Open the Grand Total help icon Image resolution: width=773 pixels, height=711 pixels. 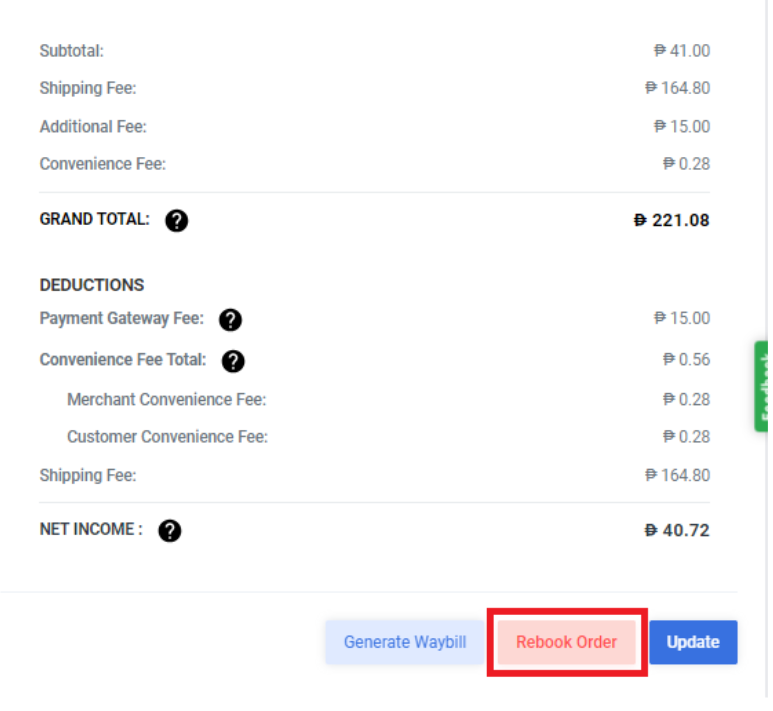tap(176, 220)
